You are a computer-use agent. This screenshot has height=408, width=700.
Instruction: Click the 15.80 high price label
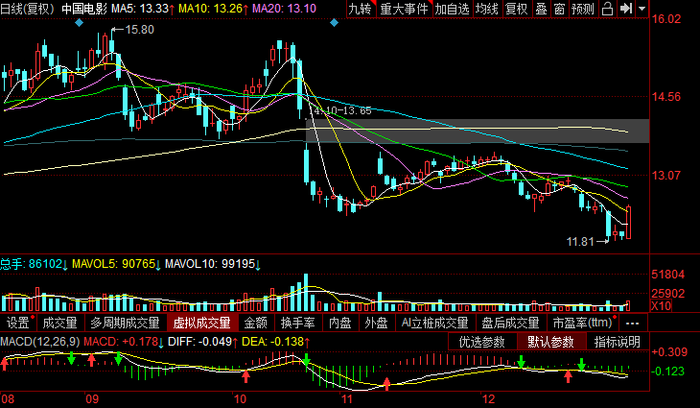click(x=139, y=30)
